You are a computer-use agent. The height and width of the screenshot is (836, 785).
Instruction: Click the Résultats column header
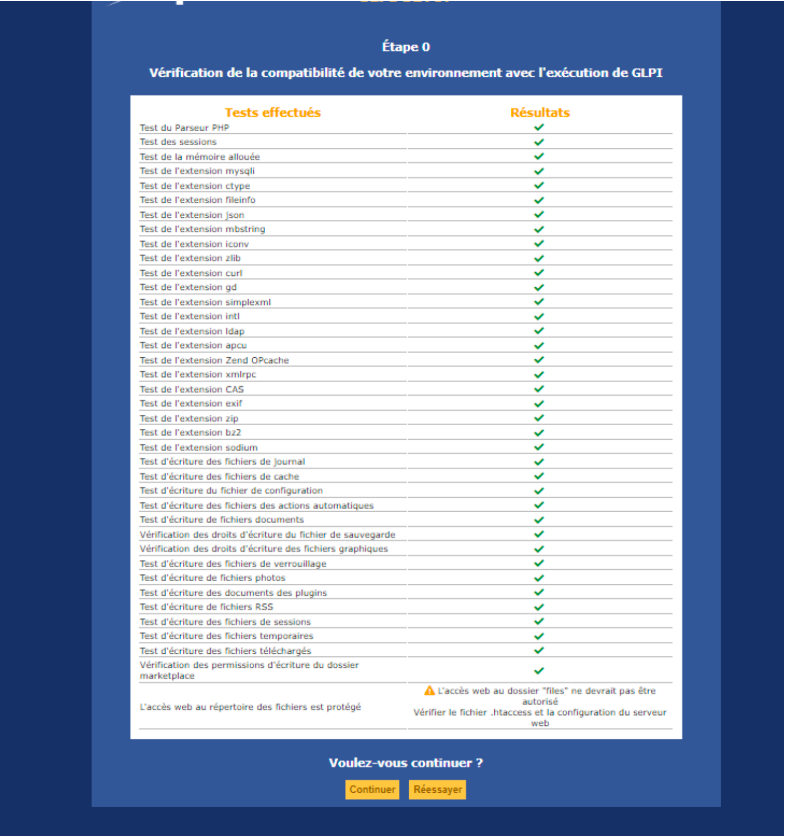point(539,113)
